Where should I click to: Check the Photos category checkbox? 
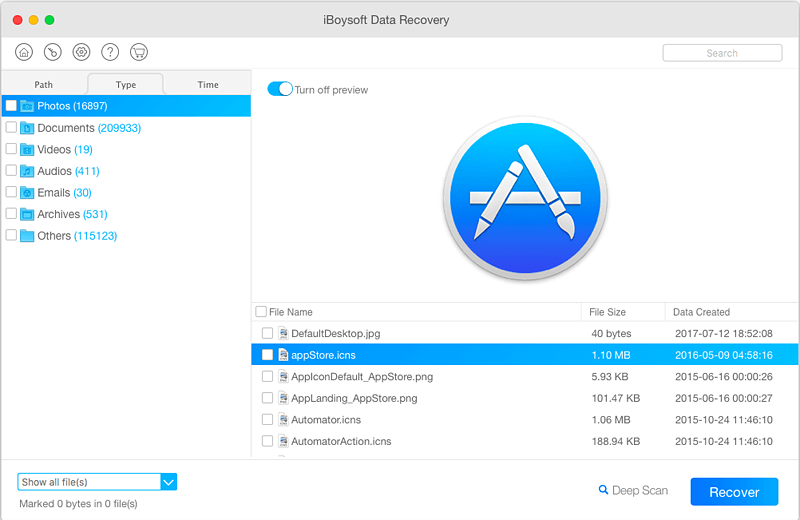(11, 106)
